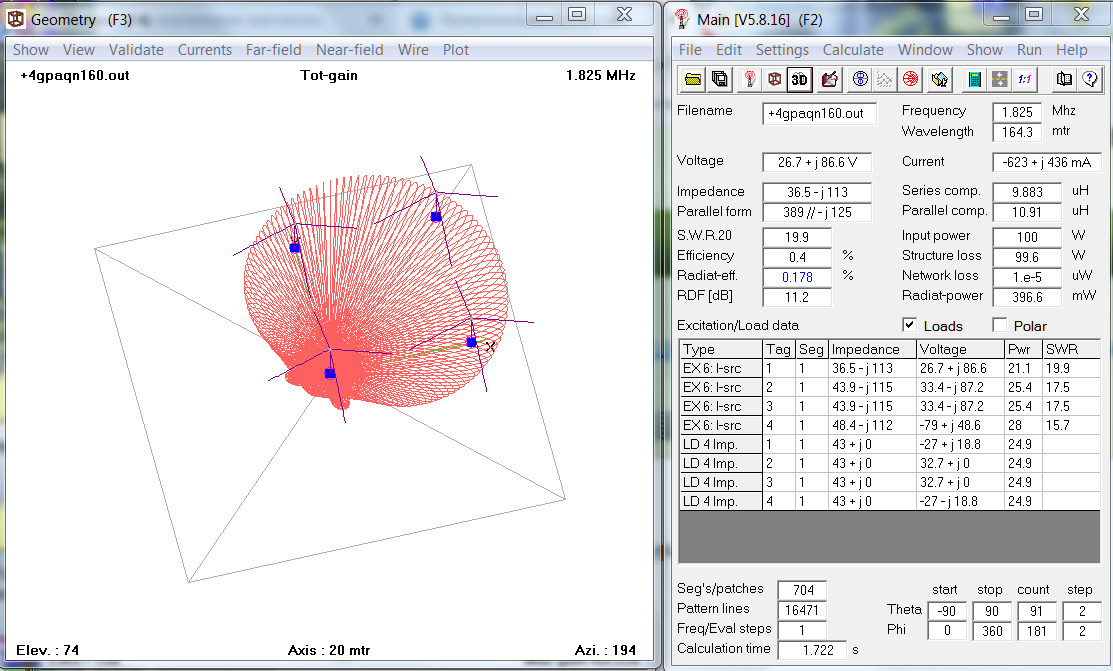Select the LD 4 Imp. tag 1 row
1113x671 pixels.
[x=889, y=444]
